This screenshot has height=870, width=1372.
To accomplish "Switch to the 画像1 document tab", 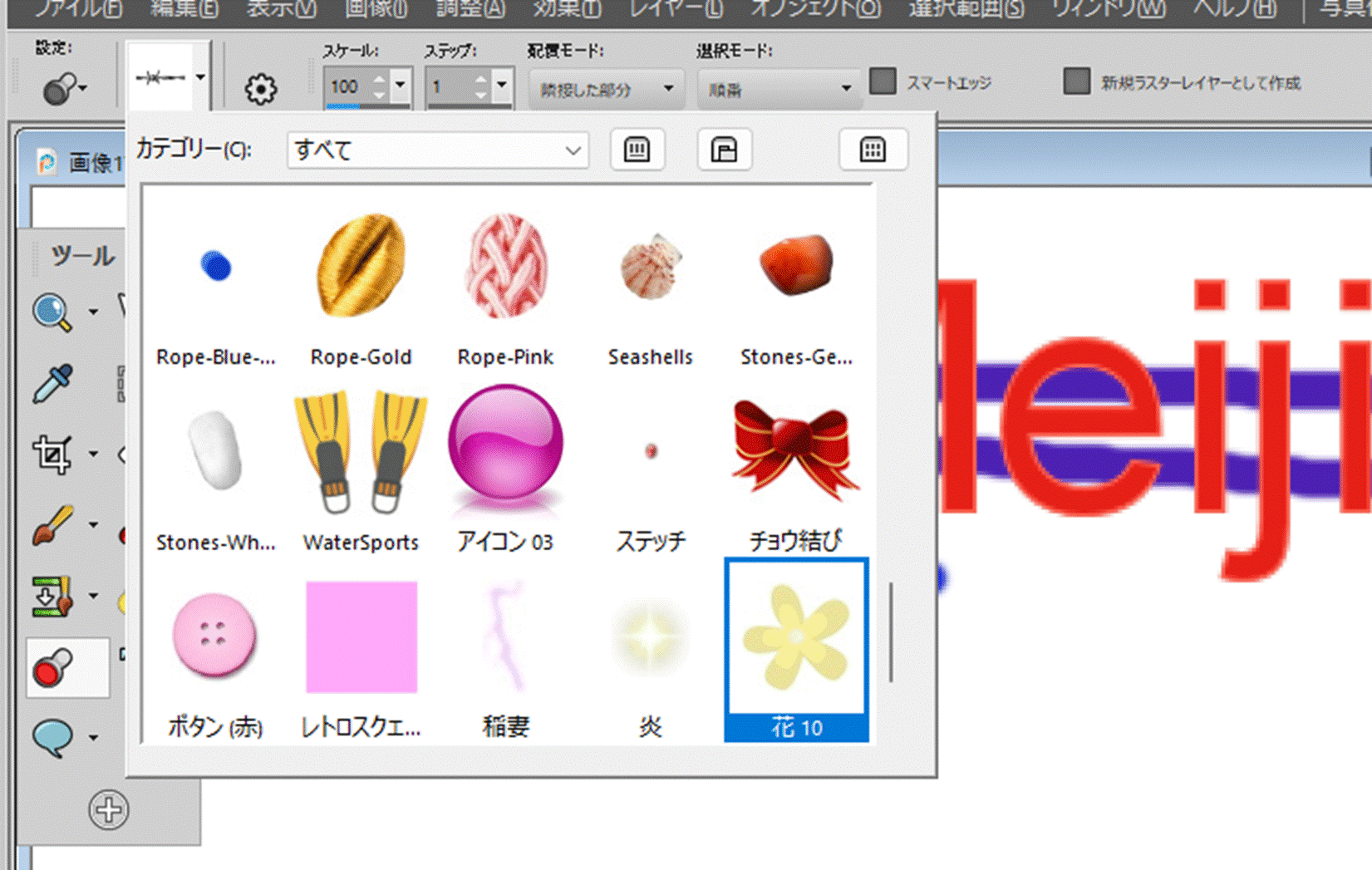I will tap(80, 162).
